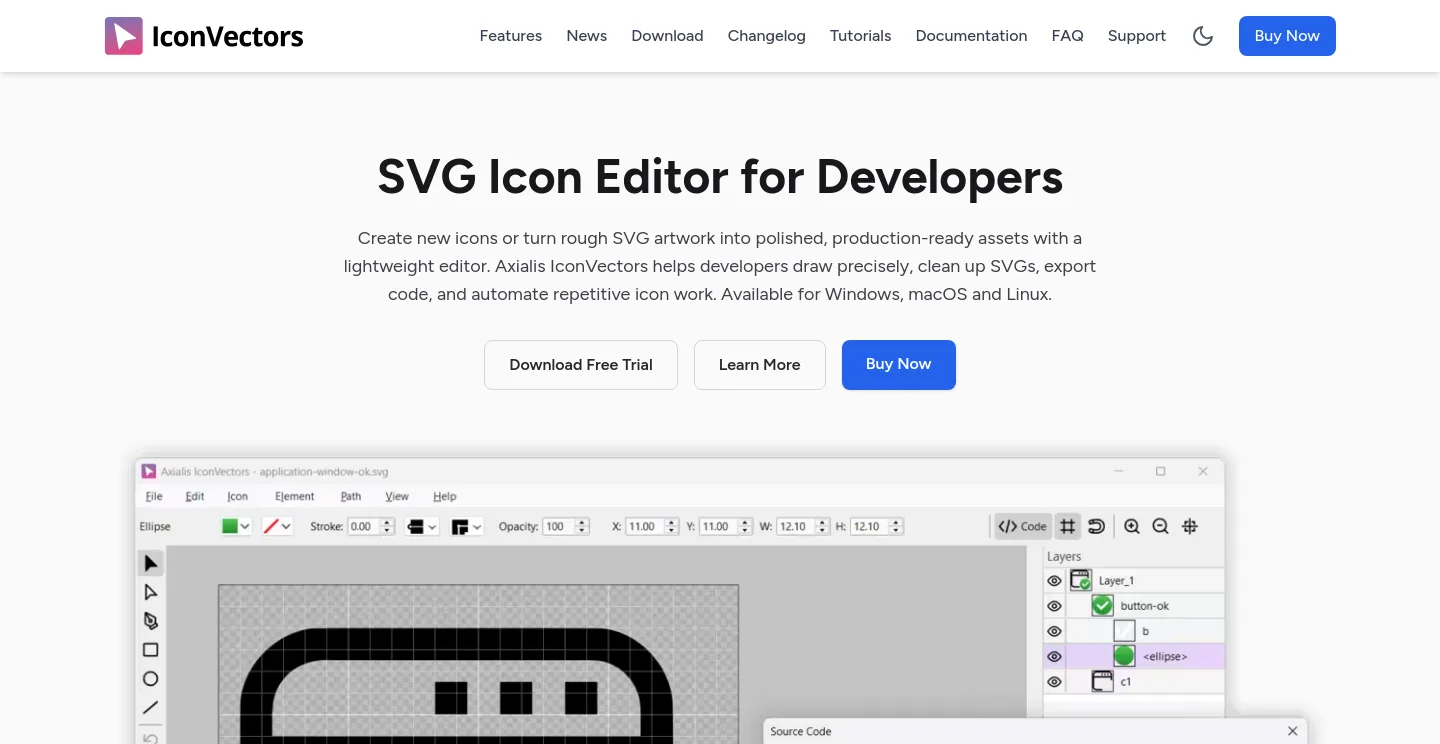Hide Layer_1 via its eye icon
The height and width of the screenshot is (744, 1440).
coord(1054,581)
